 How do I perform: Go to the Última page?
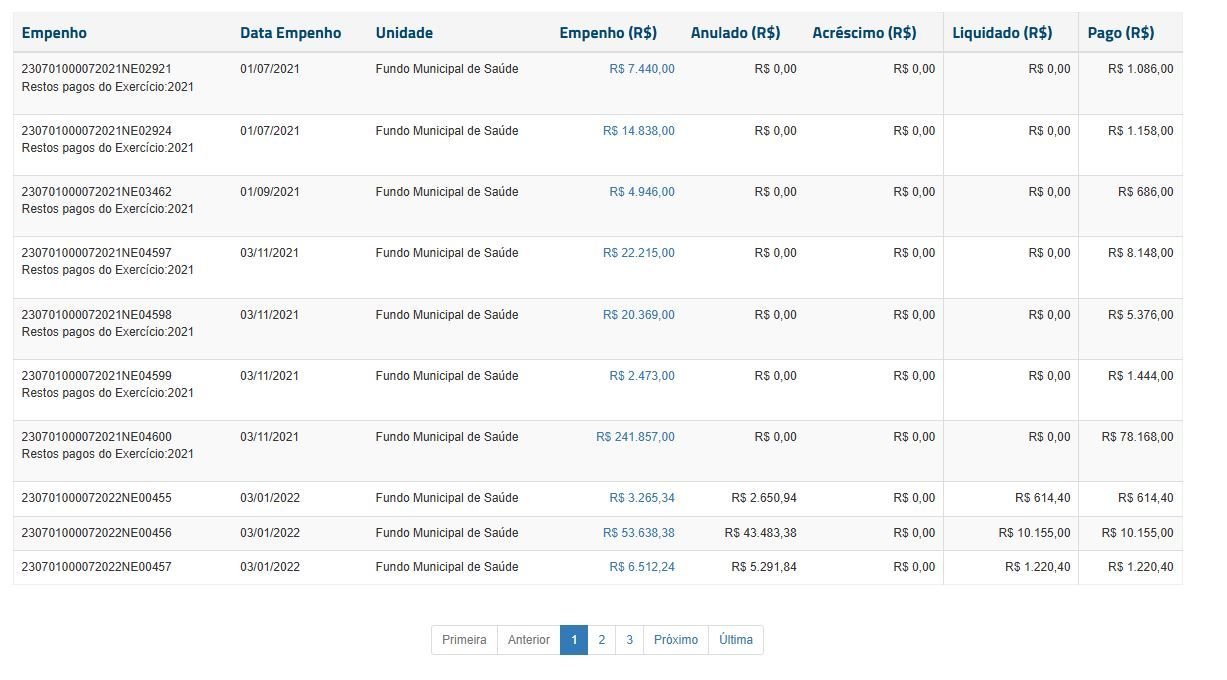click(x=735, y=640)
